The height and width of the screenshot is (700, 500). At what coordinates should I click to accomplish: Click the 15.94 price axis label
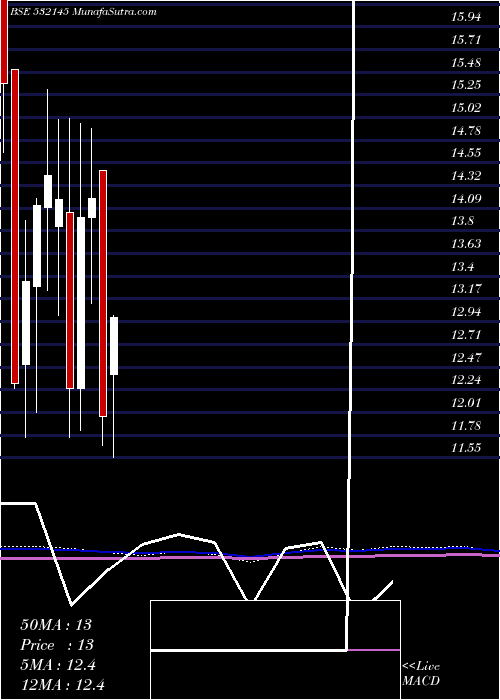pos(466,17)
